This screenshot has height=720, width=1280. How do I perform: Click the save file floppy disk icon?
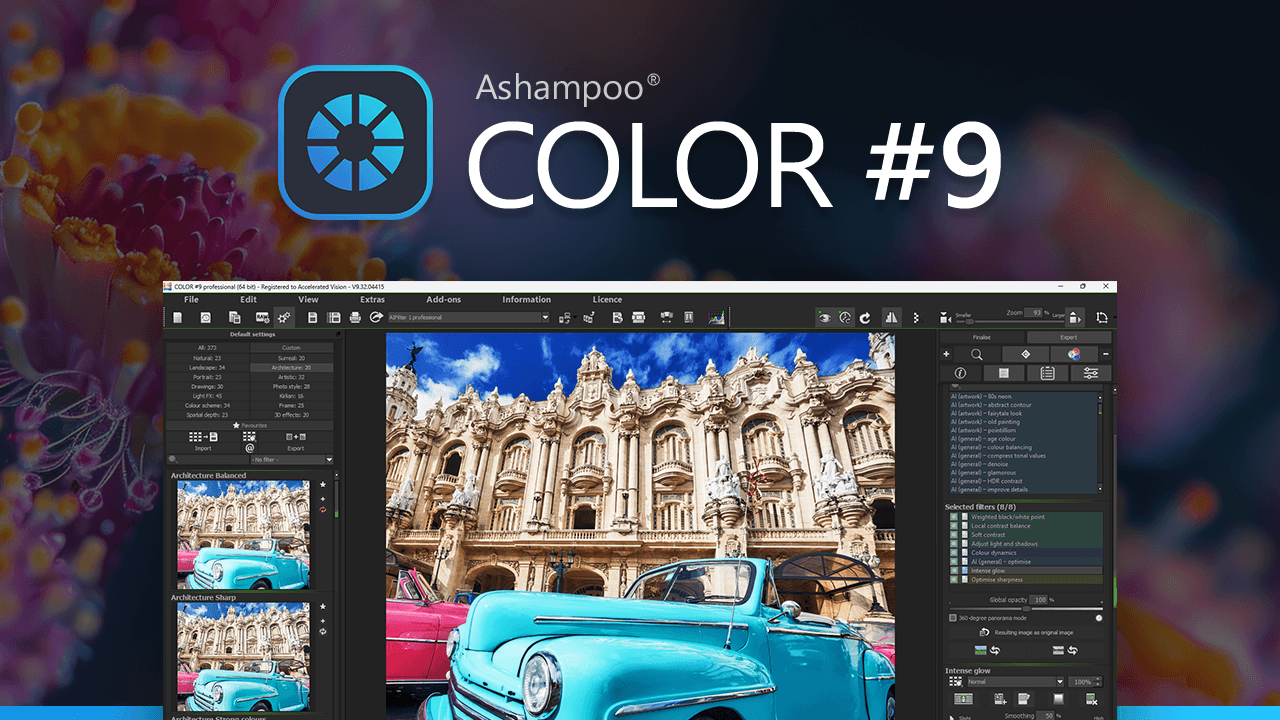312,317
